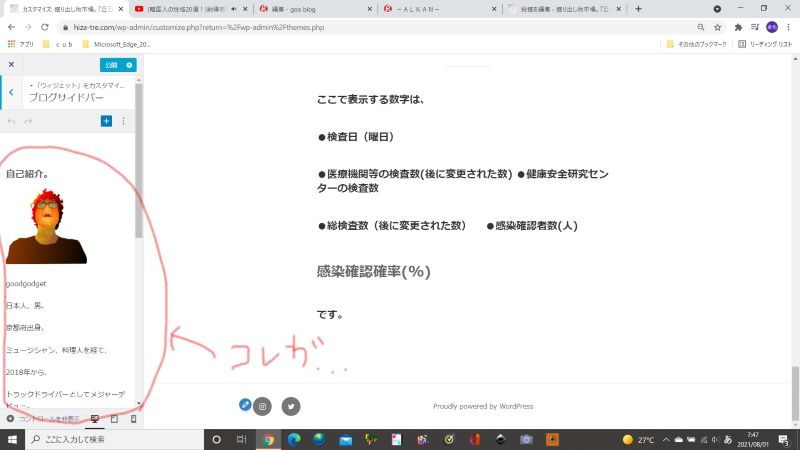
Task: Click the undo arrow in widget toolbar
Action: [x=11, y=121]
